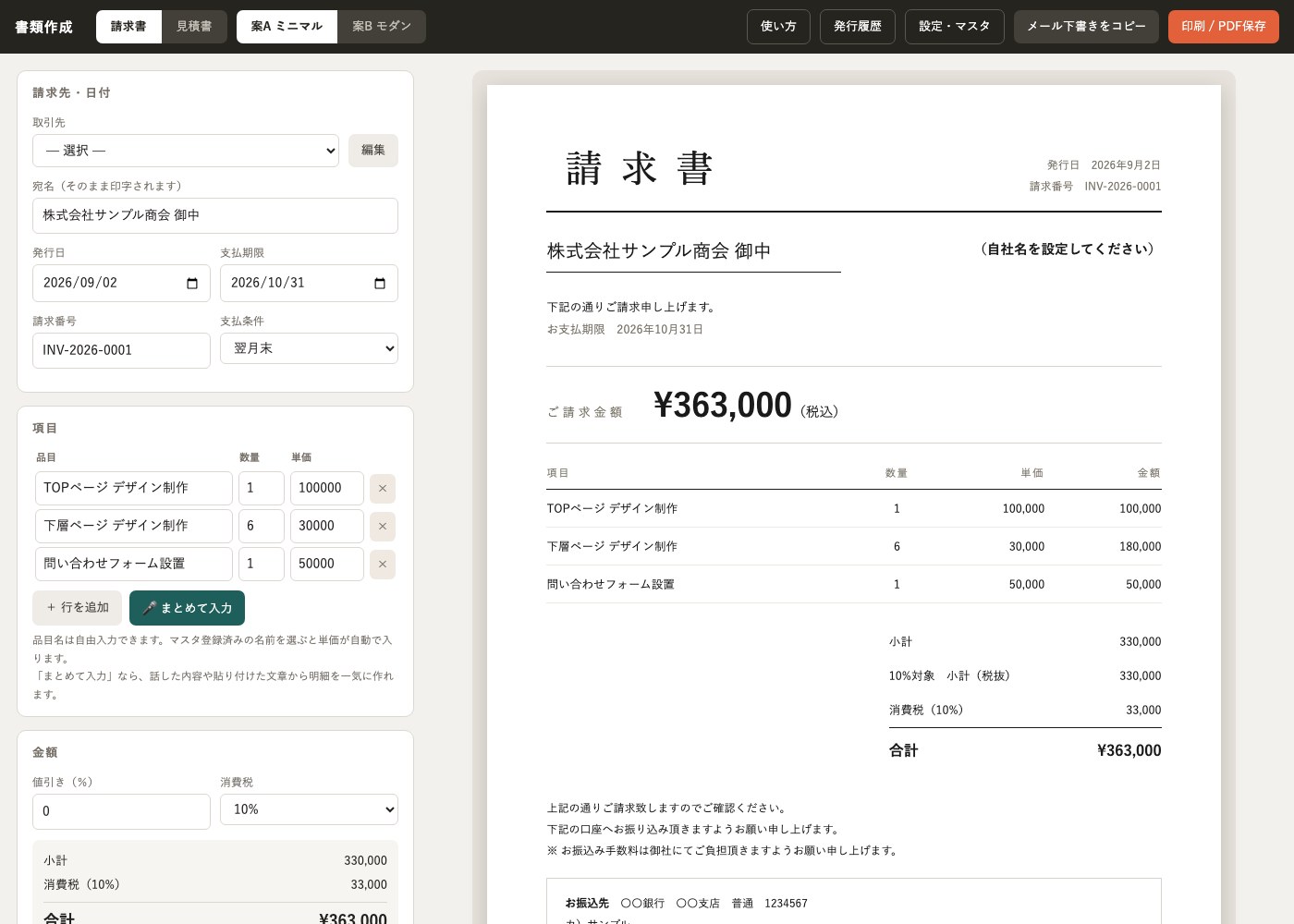1294x924 pixels.
Task: Click 印刷 / PDF保存 button
Action: pyautogui.click(x=1224, y=27)
